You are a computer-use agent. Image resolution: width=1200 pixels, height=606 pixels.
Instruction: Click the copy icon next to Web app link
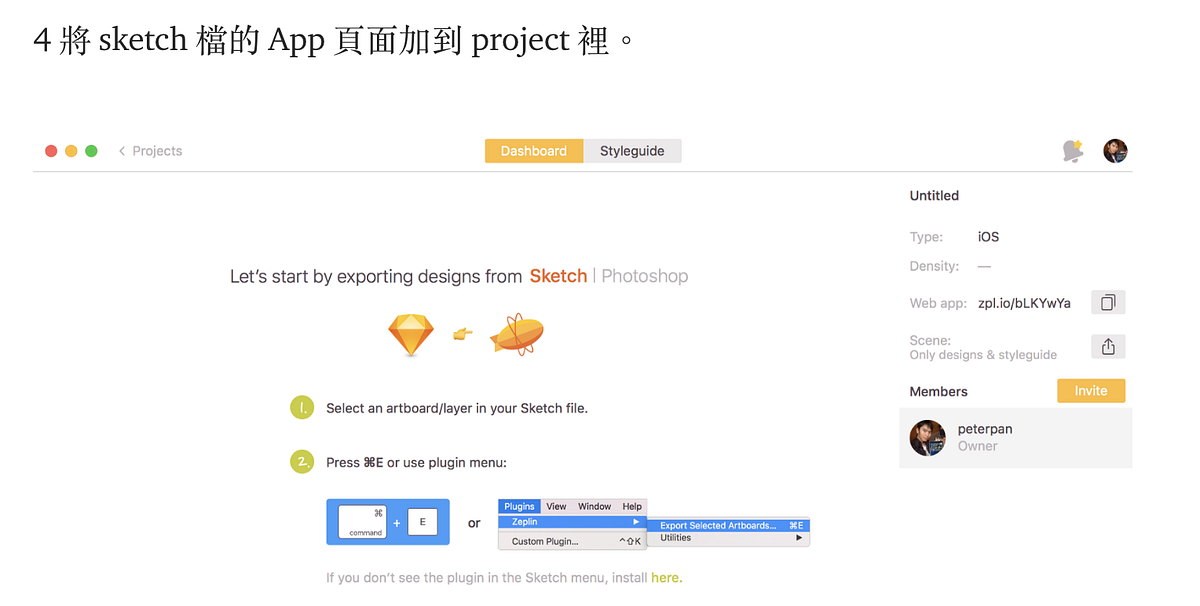tap(1107, 302)
